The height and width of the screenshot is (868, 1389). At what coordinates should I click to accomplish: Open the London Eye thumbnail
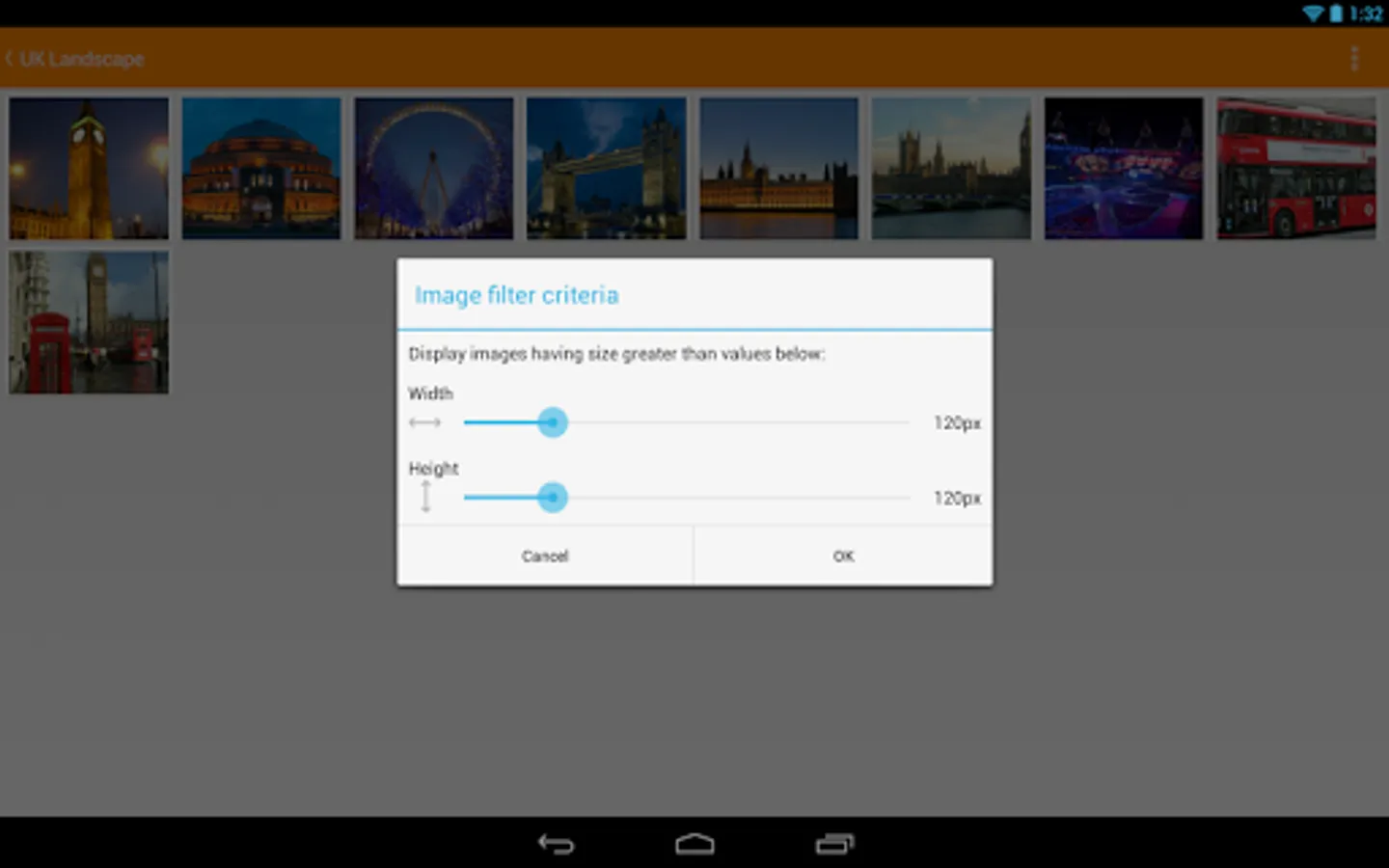[434, 169]
